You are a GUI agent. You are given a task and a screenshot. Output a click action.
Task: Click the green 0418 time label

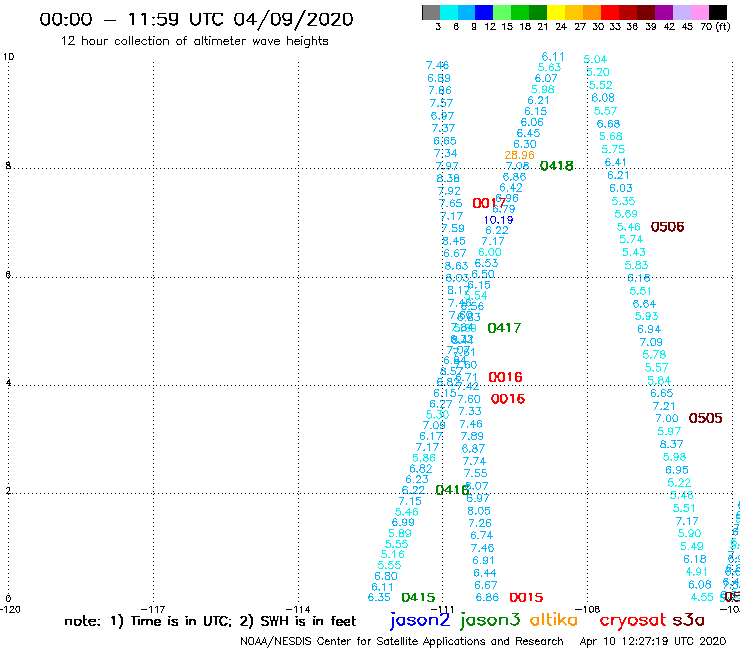(x=556, y=166)
